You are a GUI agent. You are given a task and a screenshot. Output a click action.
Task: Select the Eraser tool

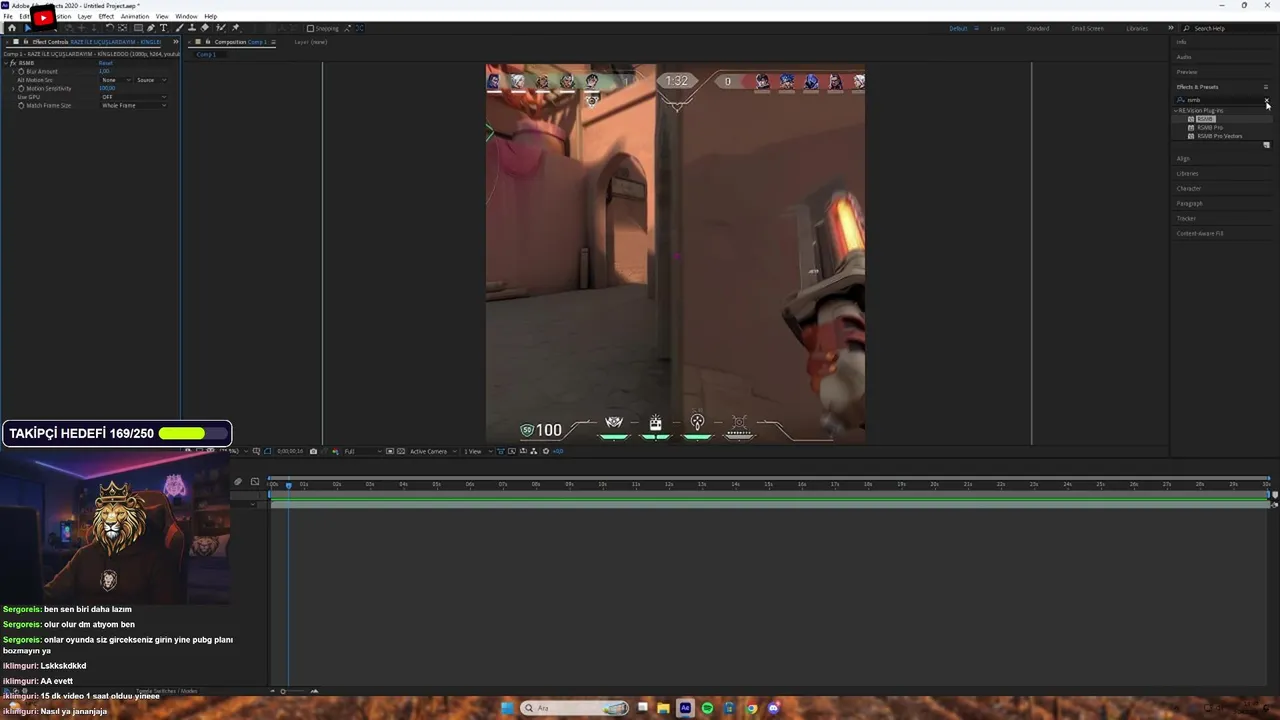click(x=204, y=28)
